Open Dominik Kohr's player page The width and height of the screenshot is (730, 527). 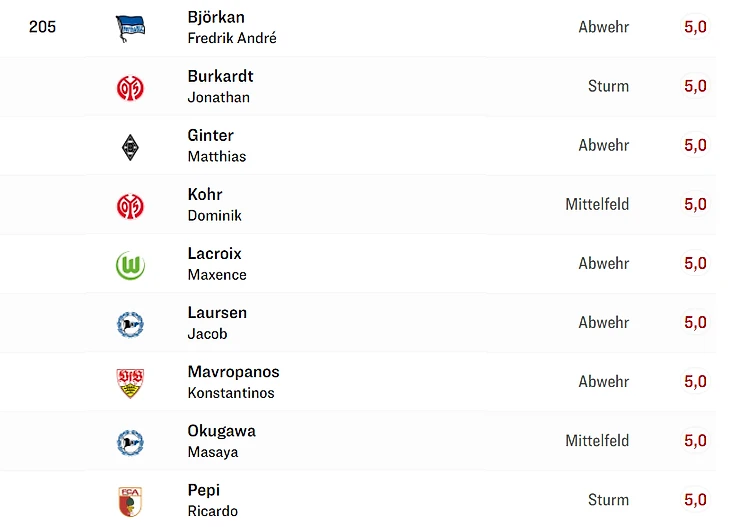[214, 204]
